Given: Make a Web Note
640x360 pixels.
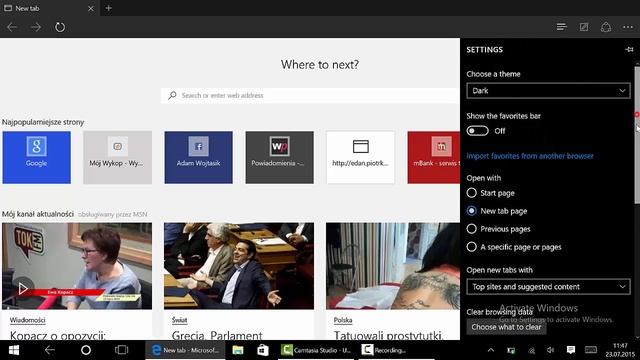Looking at the screenshot, I should (x=584, y=27).
